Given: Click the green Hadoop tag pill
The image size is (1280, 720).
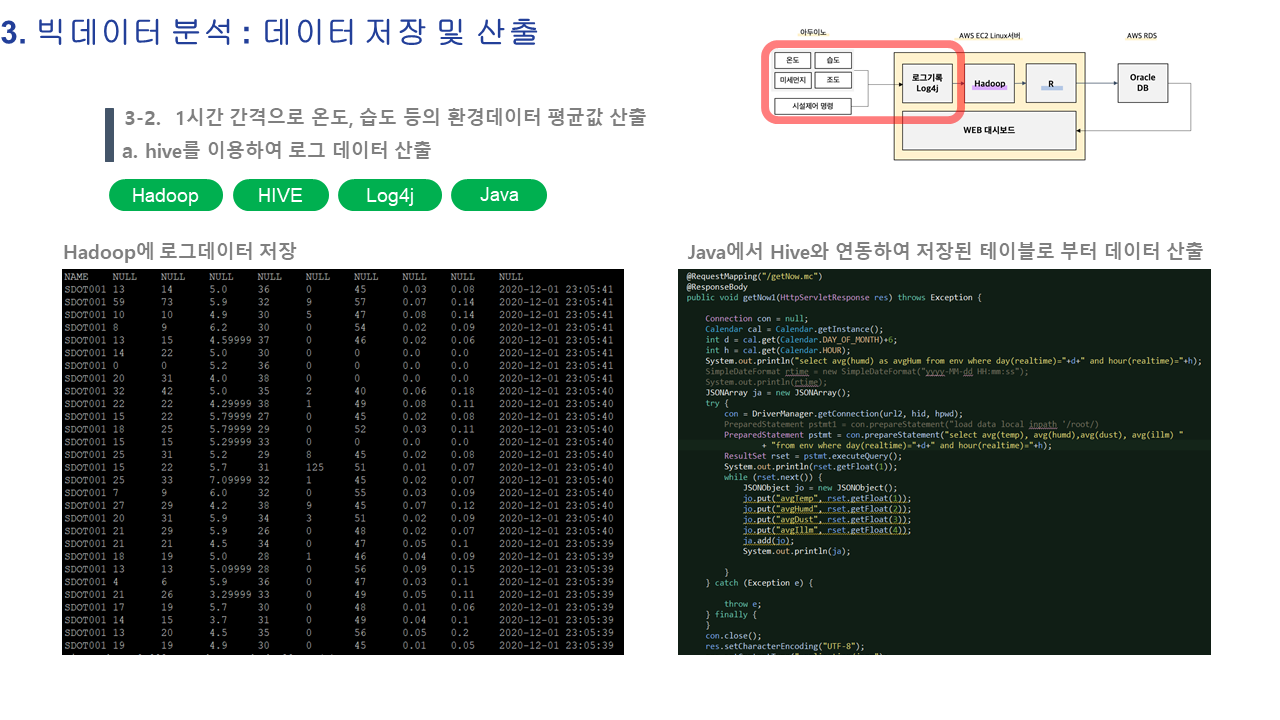Looking at the screenshot, I should (x=165, y=195).
